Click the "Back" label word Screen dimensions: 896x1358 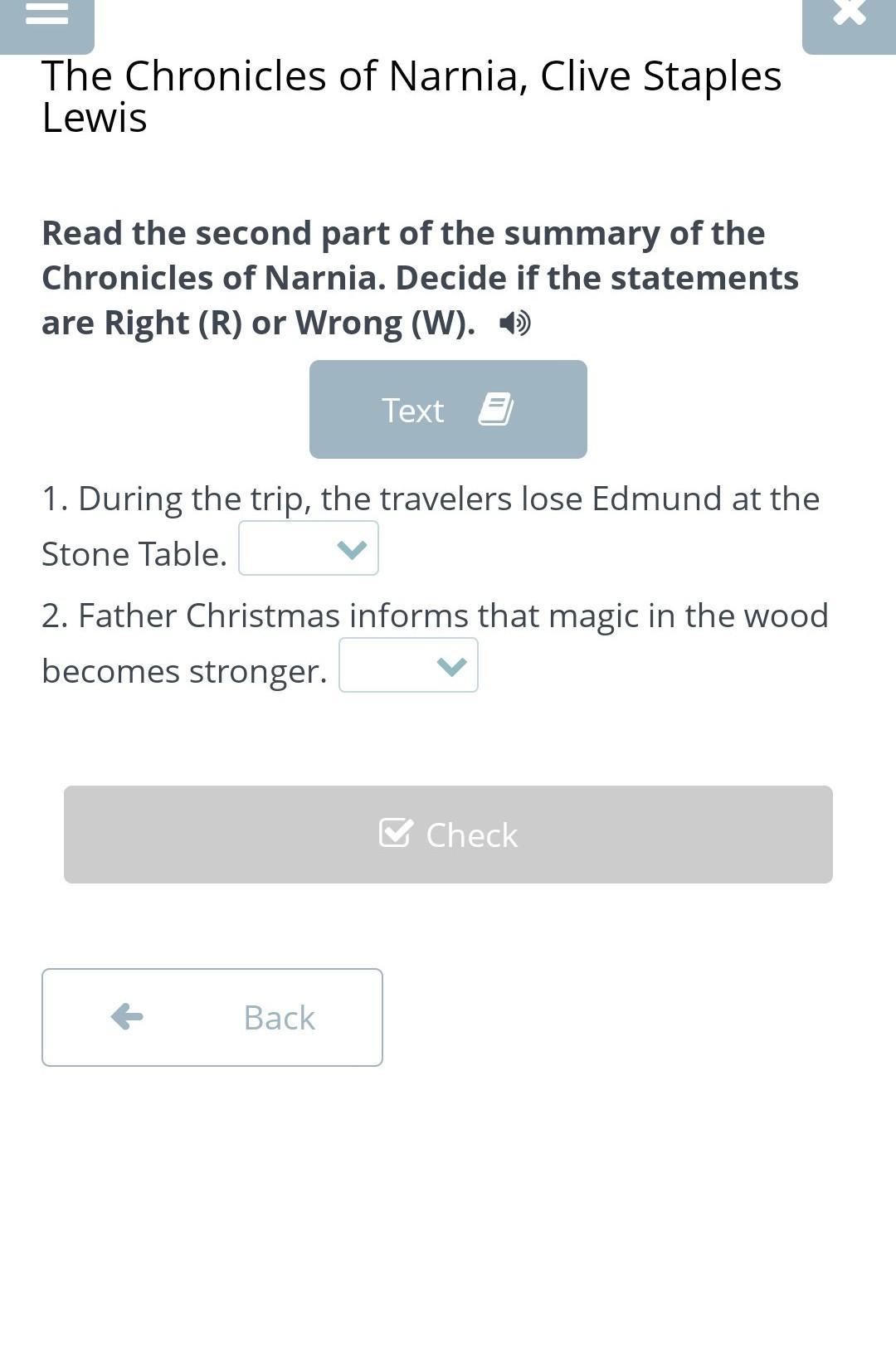[279, 1018]
